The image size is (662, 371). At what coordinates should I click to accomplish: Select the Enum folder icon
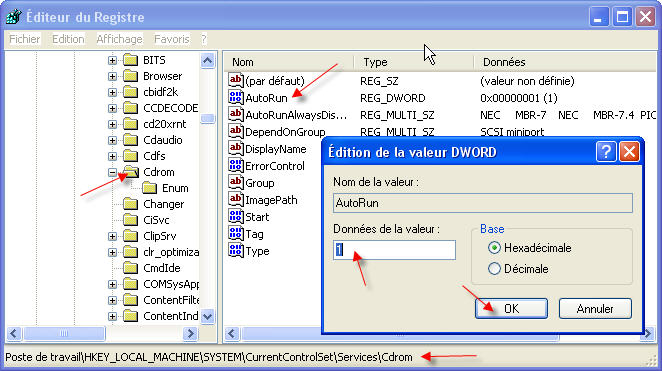[x=149, y=188]
